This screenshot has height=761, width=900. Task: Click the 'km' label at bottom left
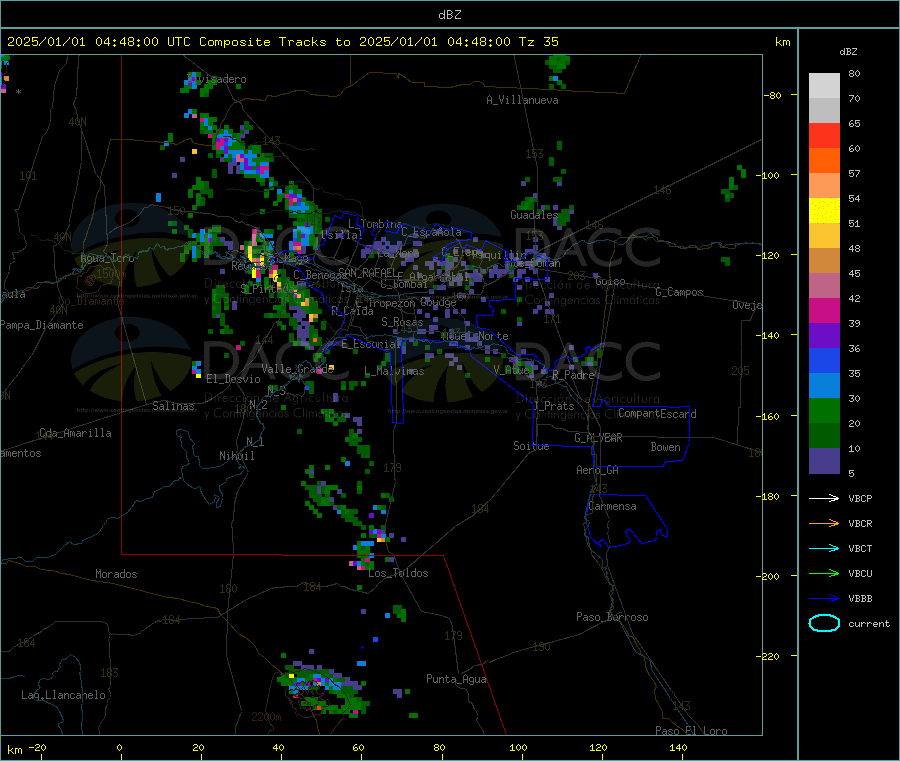[15, 750]
